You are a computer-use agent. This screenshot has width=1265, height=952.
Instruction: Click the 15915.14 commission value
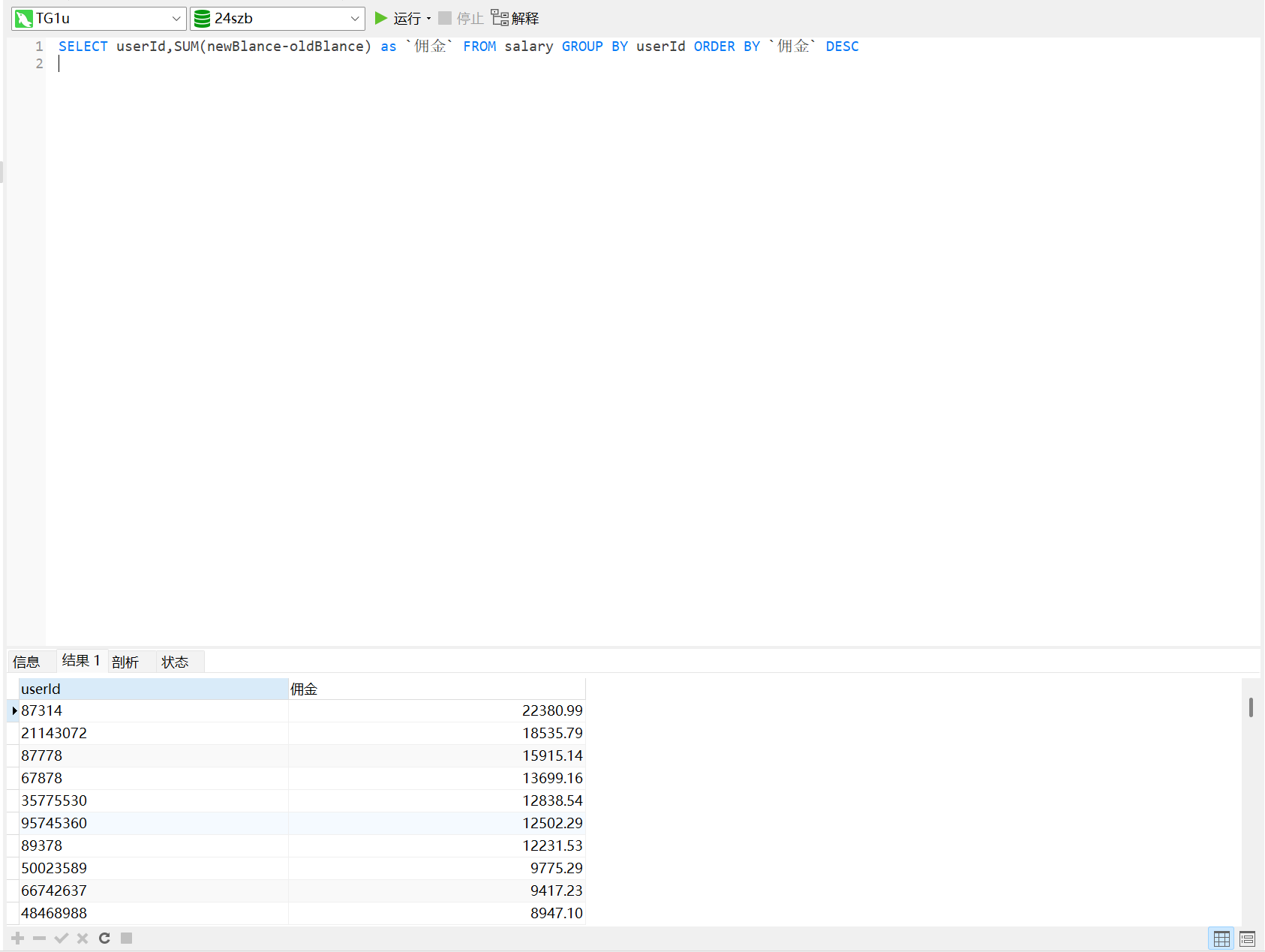pos(552,755)
